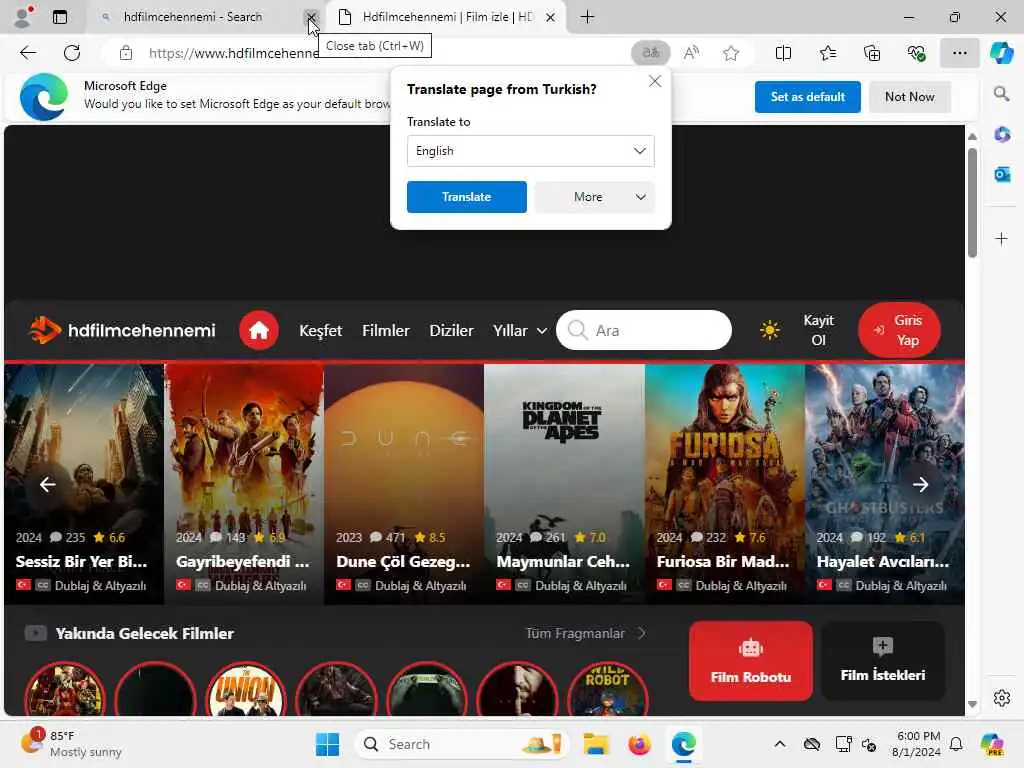
Task: Click the Ara search field
Action: tap(644, 330)
